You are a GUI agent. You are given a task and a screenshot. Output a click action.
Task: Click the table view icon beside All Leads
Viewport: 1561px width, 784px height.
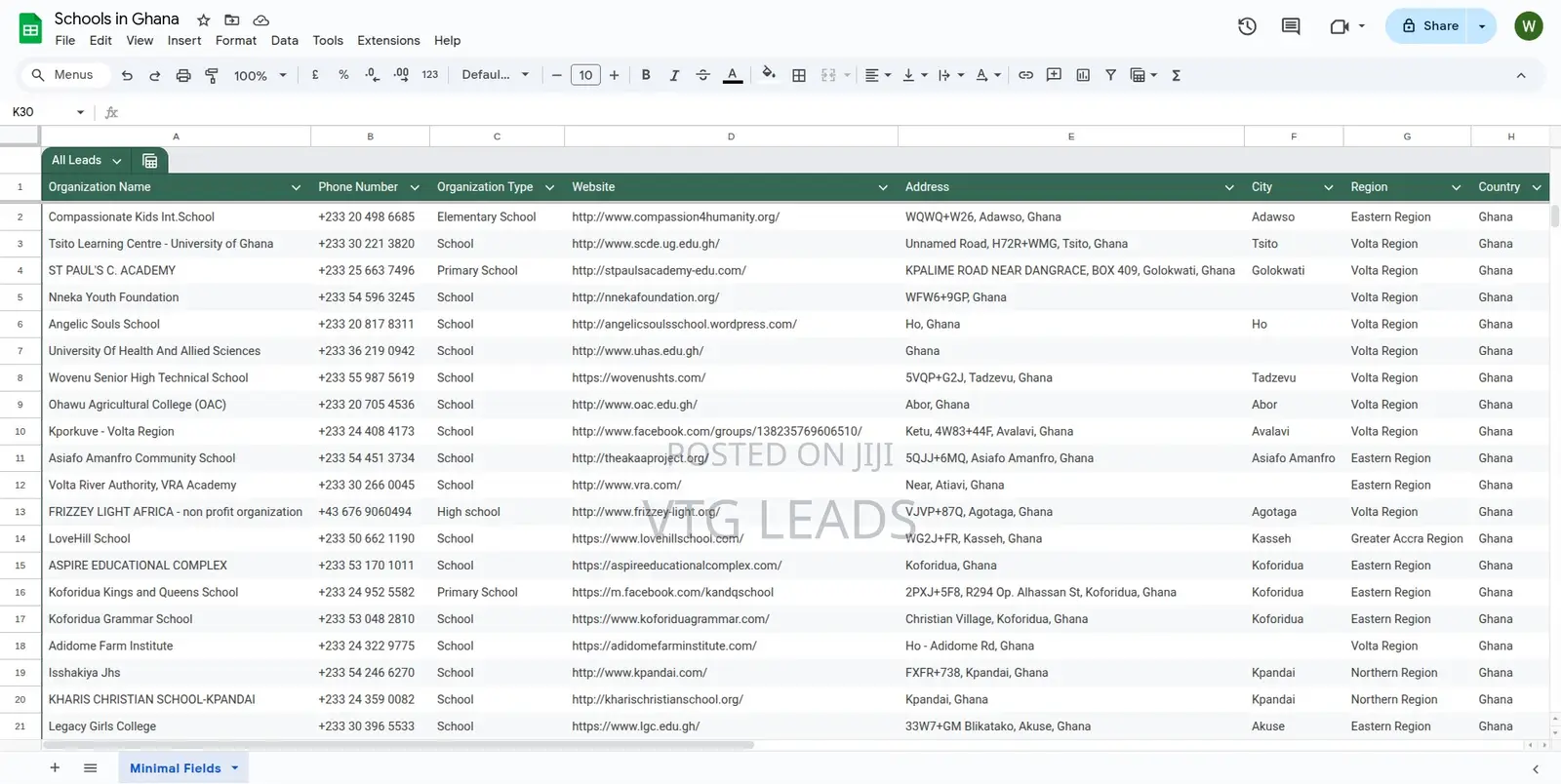tap(149, 161)
